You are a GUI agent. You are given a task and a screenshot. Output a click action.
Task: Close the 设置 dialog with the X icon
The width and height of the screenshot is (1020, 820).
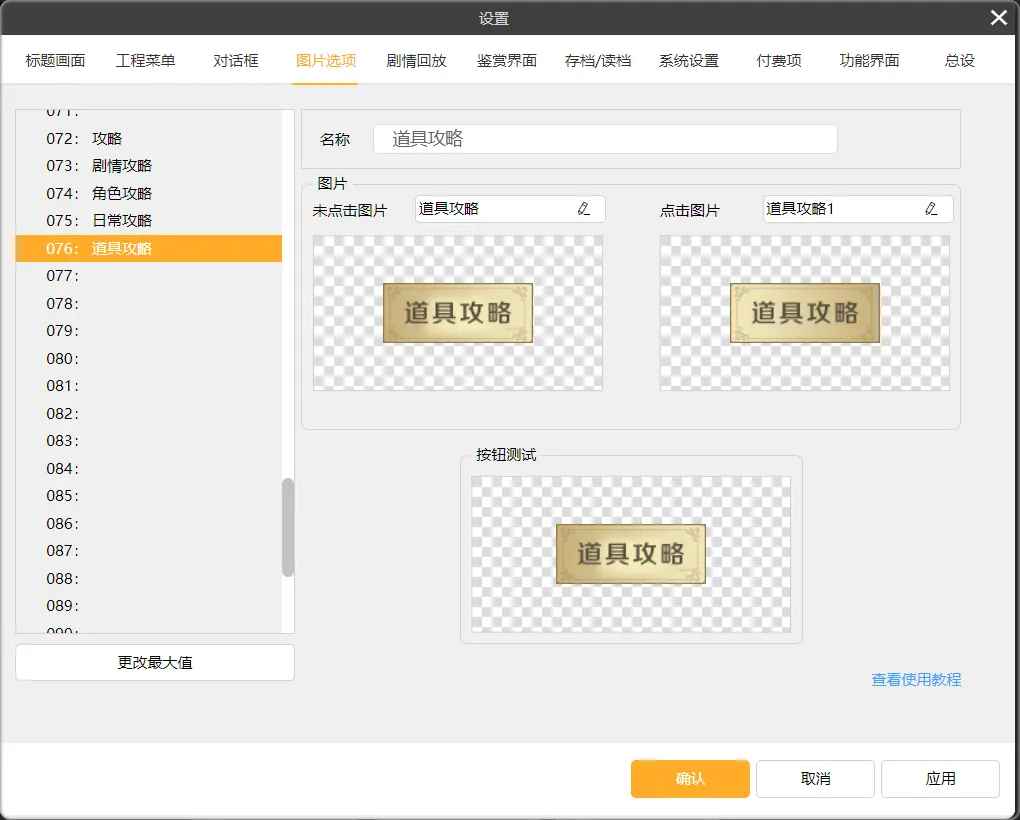pyautogui.click(x=999, y=18)
